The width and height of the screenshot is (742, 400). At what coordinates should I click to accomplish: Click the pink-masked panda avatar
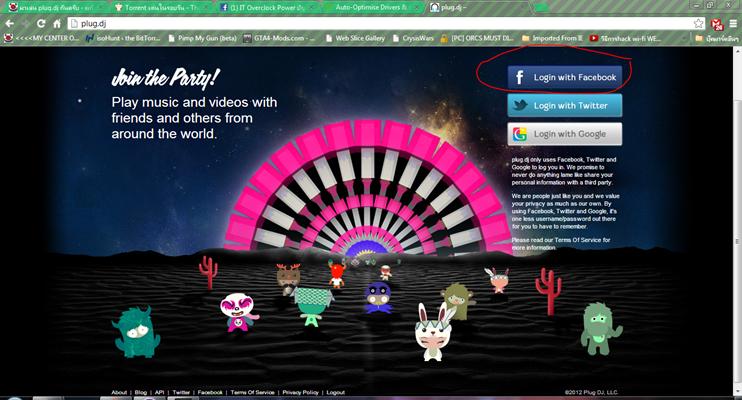[x=238, y=311]
